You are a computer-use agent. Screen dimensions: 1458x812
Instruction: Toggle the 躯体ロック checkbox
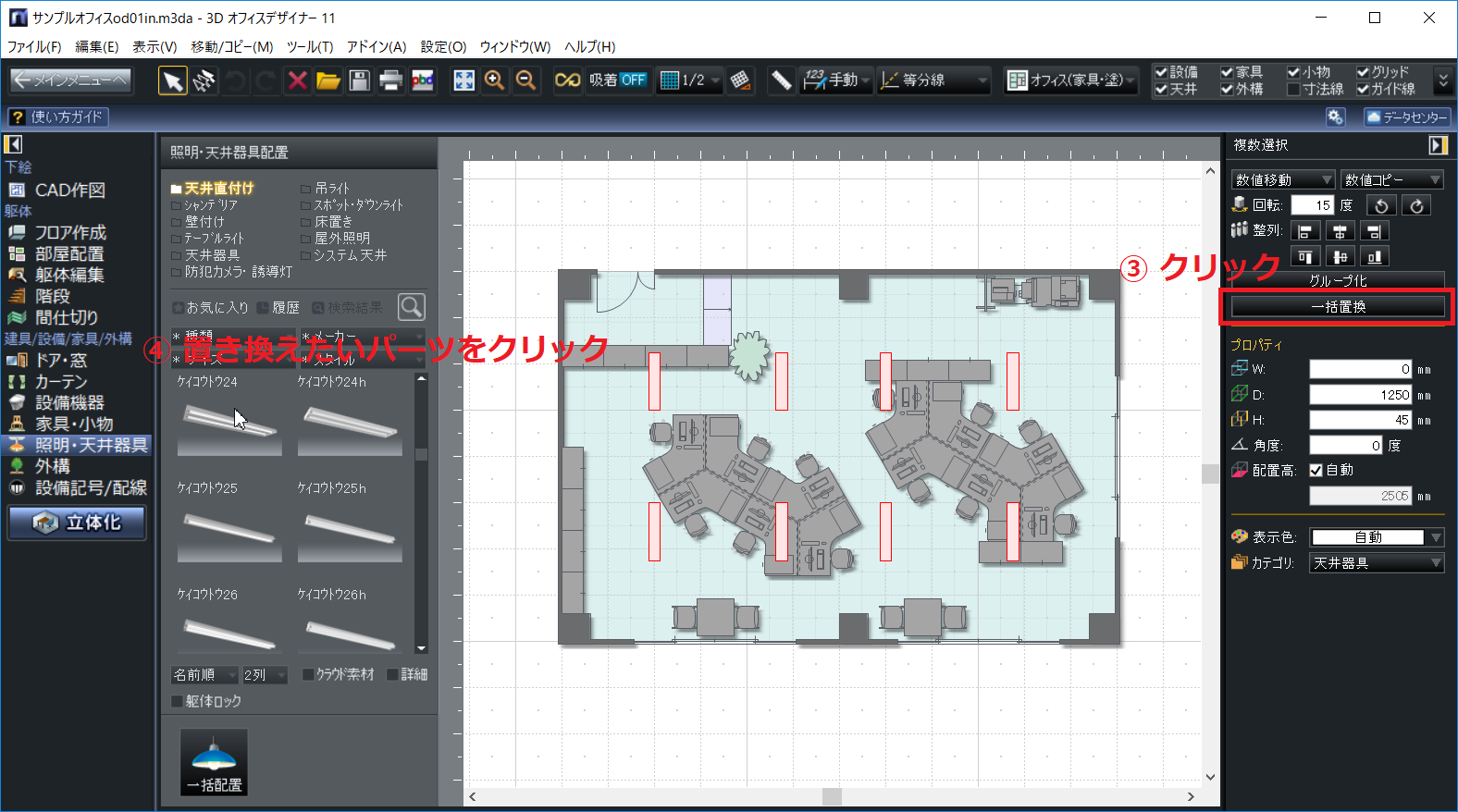177,701
